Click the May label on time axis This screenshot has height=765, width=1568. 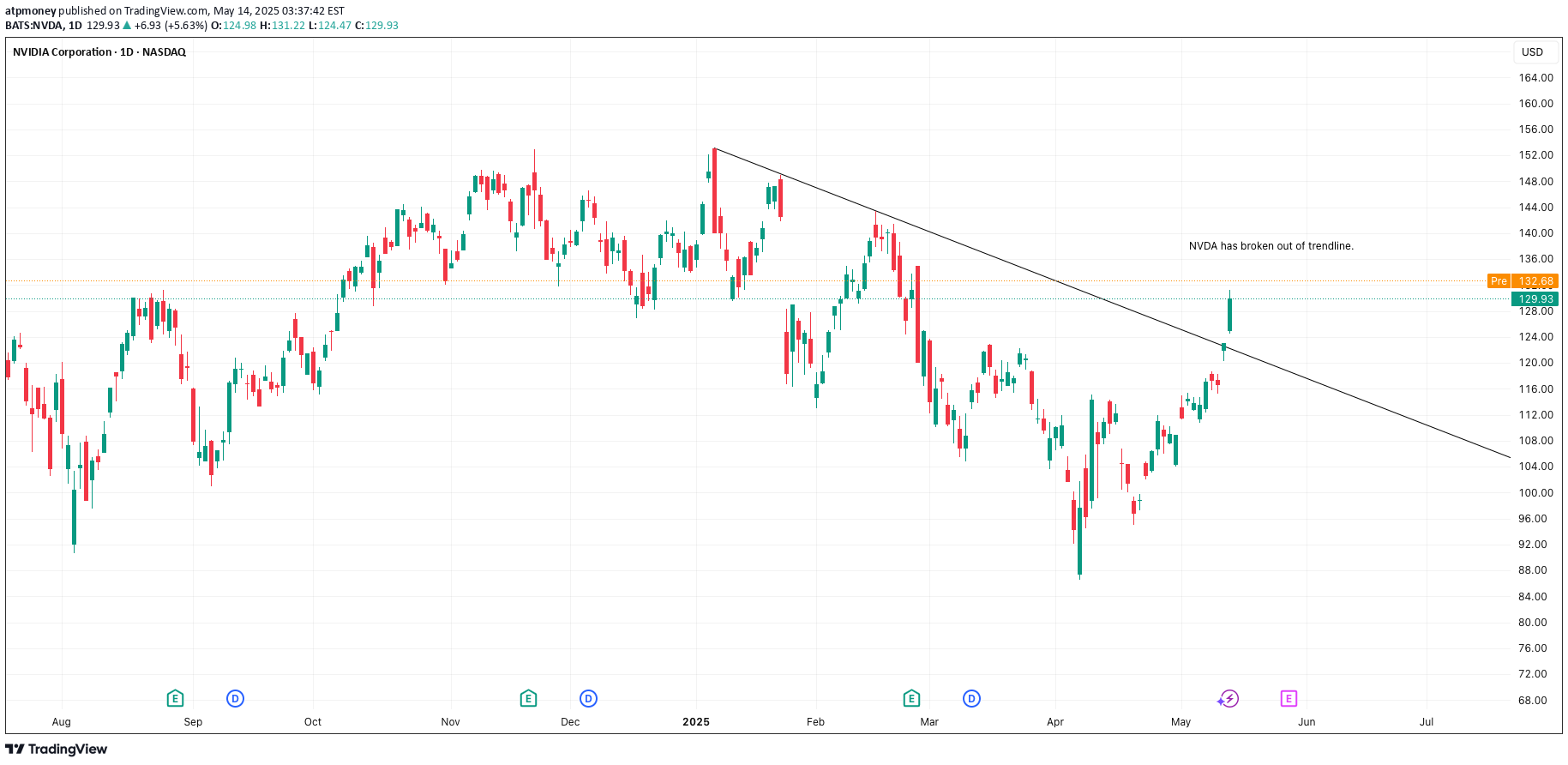point(1181,722)
